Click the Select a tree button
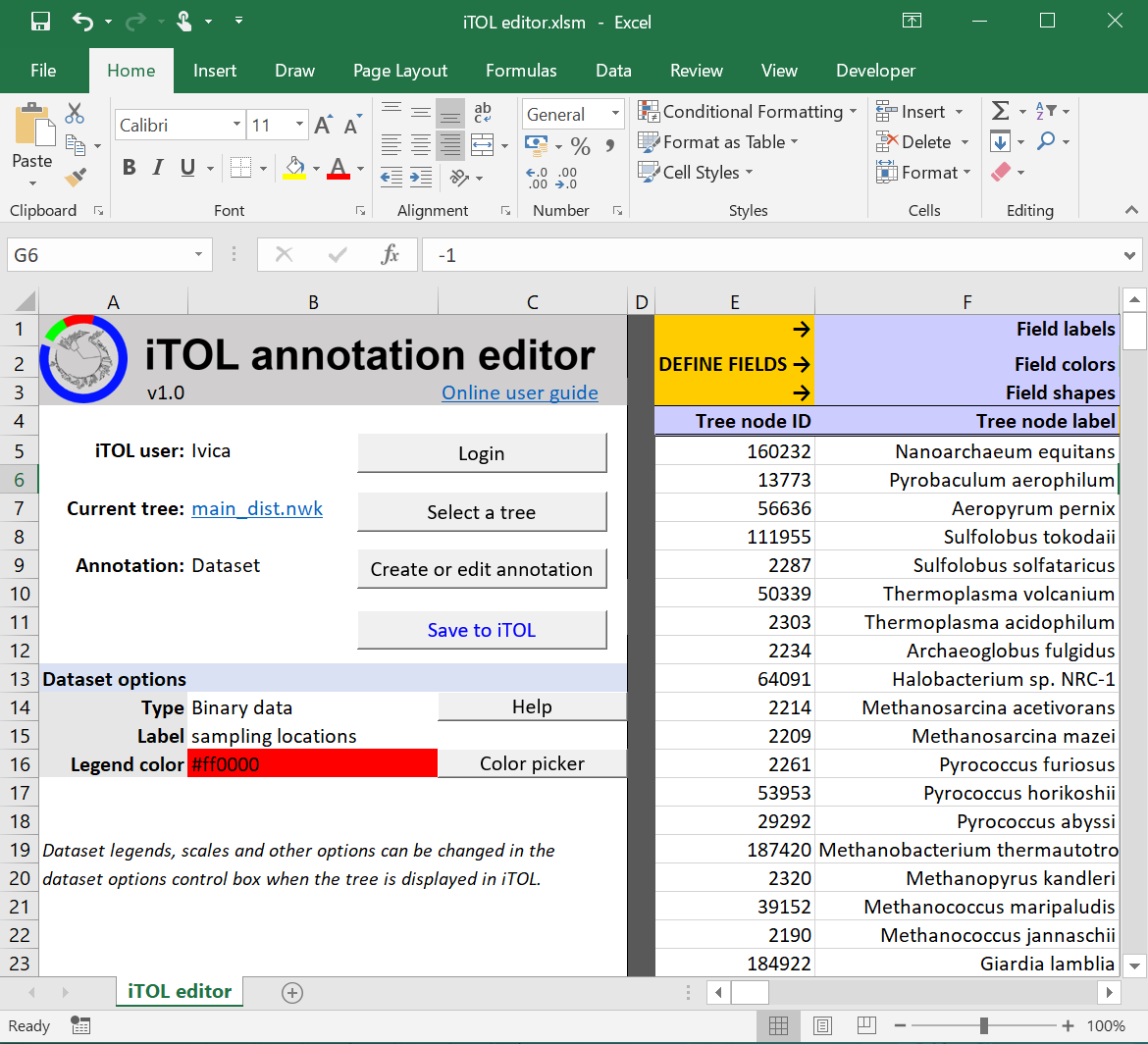Viewport: 1148px width, 1044px height. point(482,512)
